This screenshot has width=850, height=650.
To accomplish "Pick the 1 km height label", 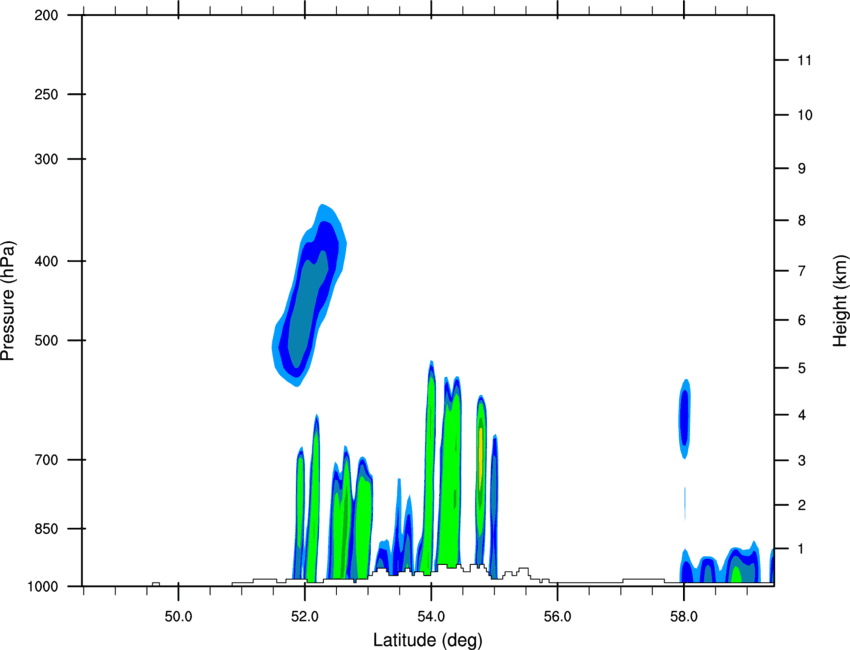I will coord(802,549).
